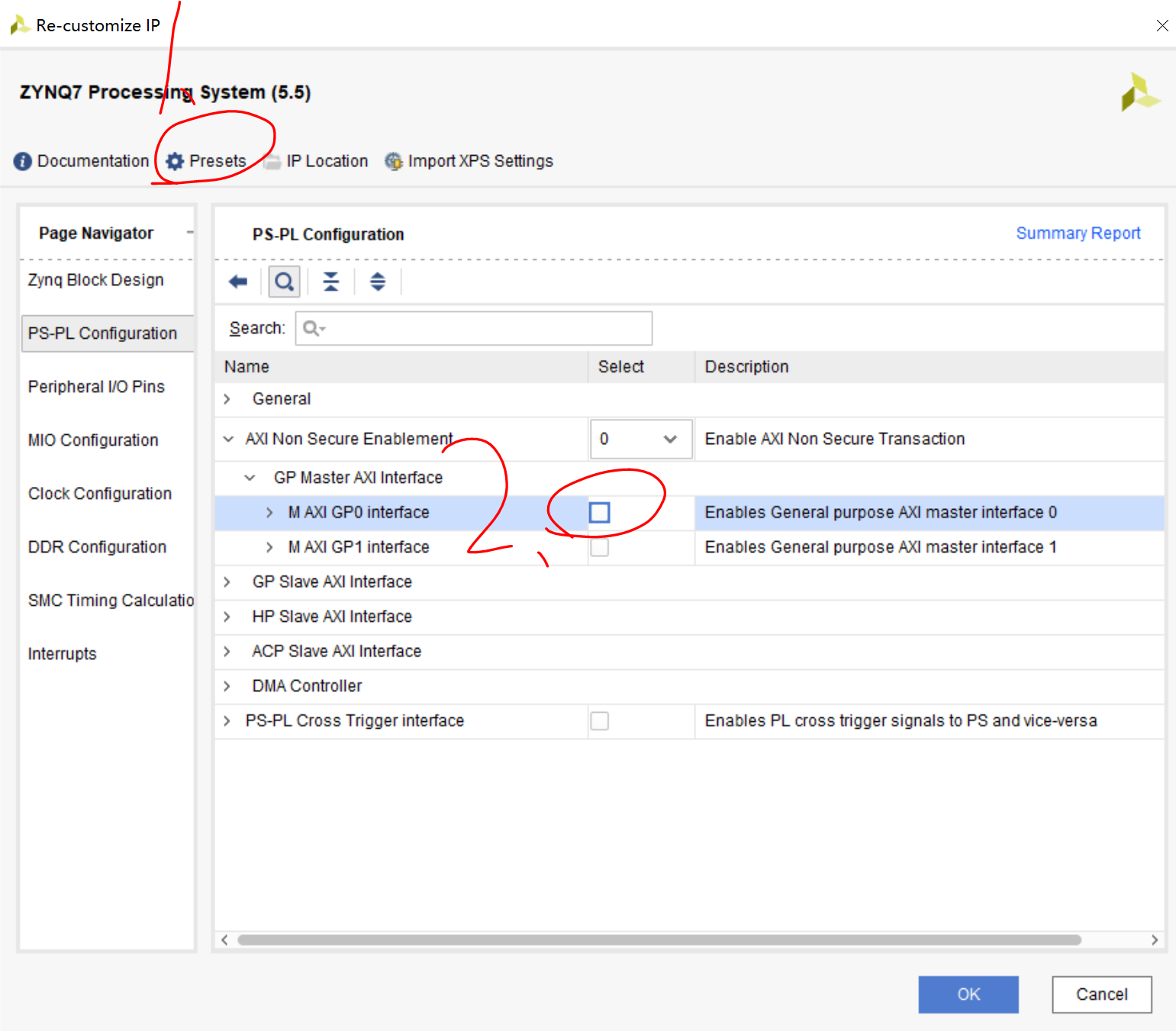Click the Collapse All toolbar icon

tap(330, 282)
